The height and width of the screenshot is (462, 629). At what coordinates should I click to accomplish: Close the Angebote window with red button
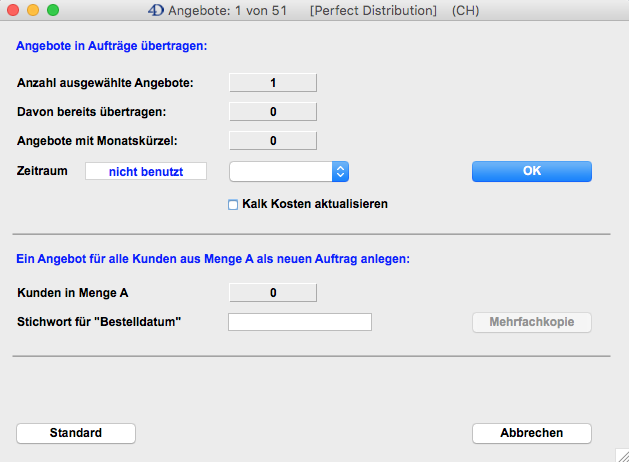(x=13, y=10)
